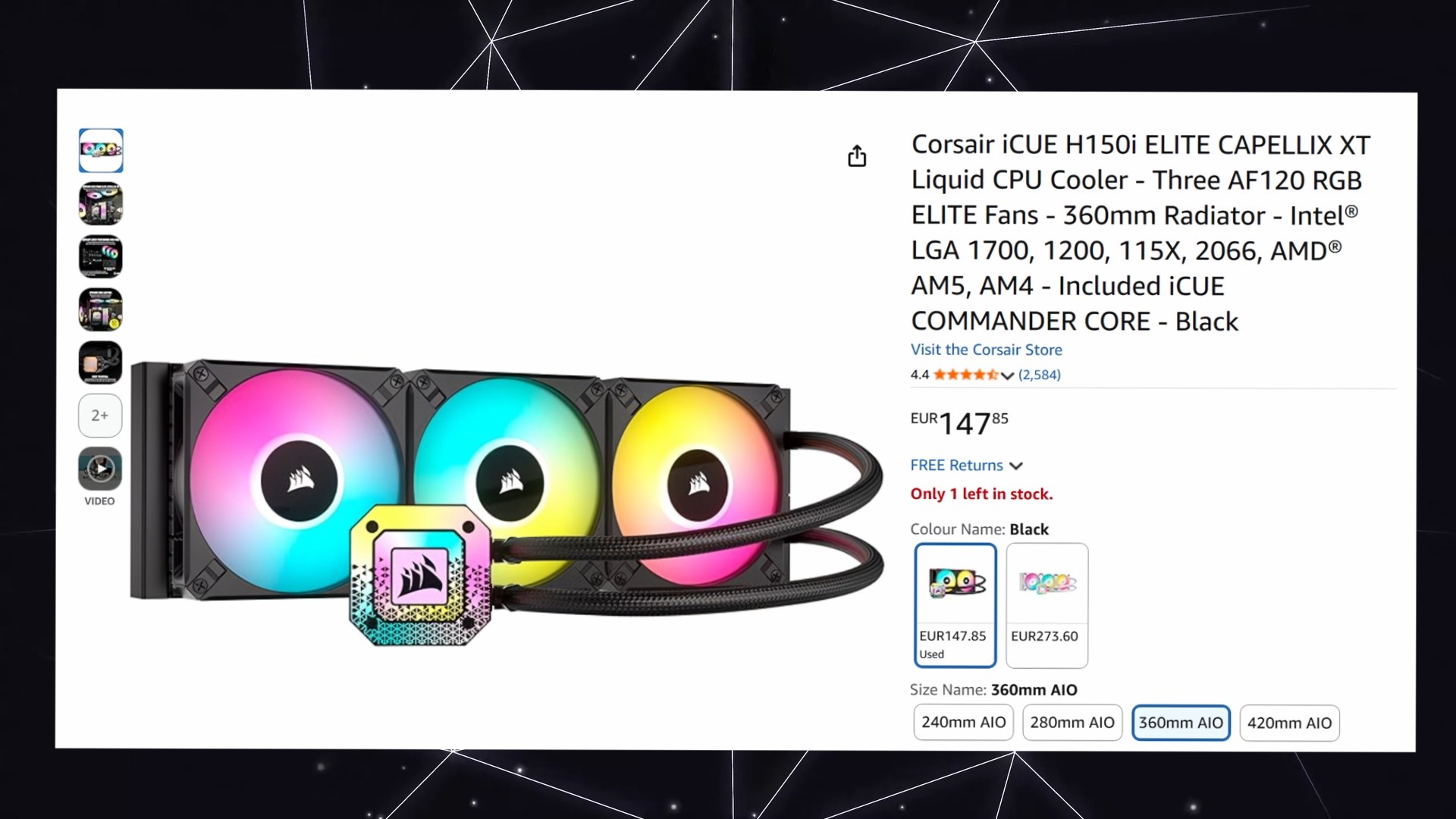Select the white colour EUR273.60 option
Image resolution: width=1456 pixels, height=819 pixels.
click(x=1047, y=605)
